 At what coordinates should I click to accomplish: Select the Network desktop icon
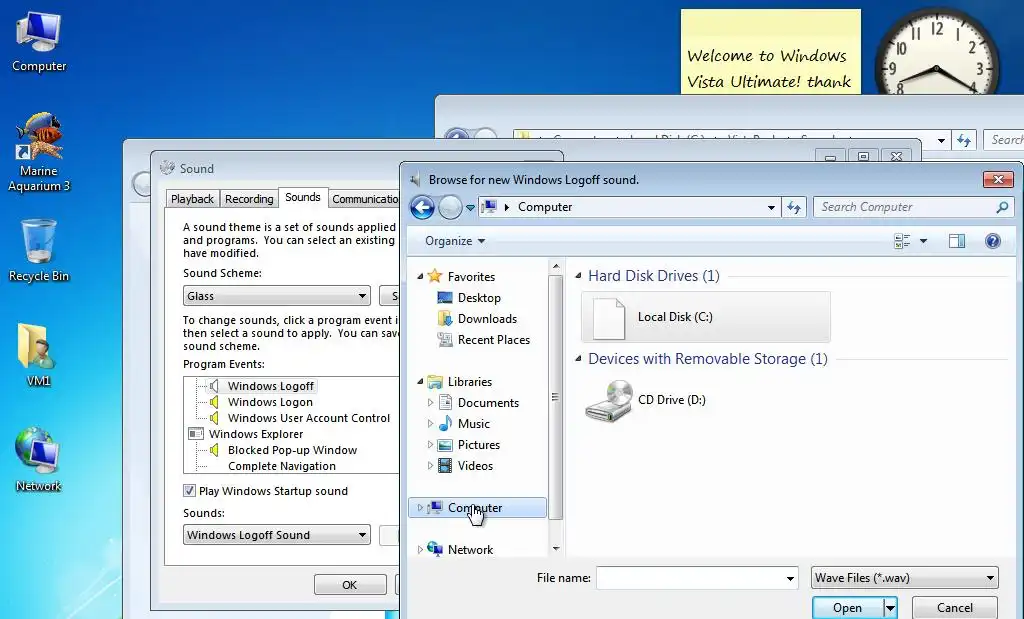38,460
